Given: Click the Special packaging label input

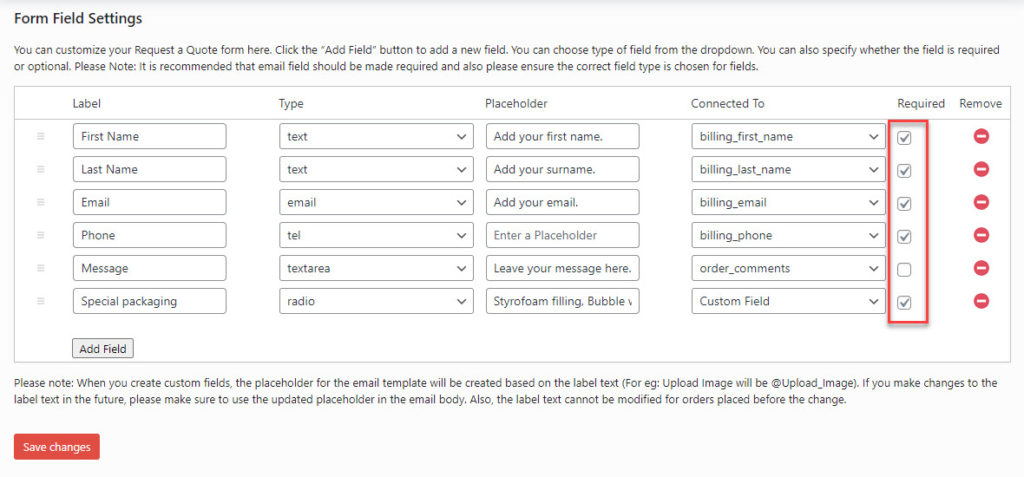Looking at the screenshot, I should click(x=150, y=301).
